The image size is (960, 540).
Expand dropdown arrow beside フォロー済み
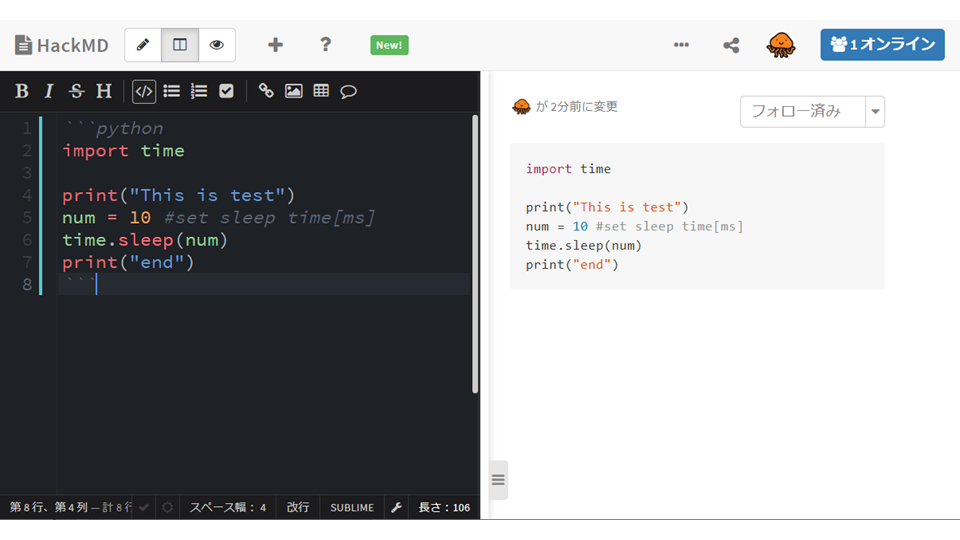[x=876, y=112]
